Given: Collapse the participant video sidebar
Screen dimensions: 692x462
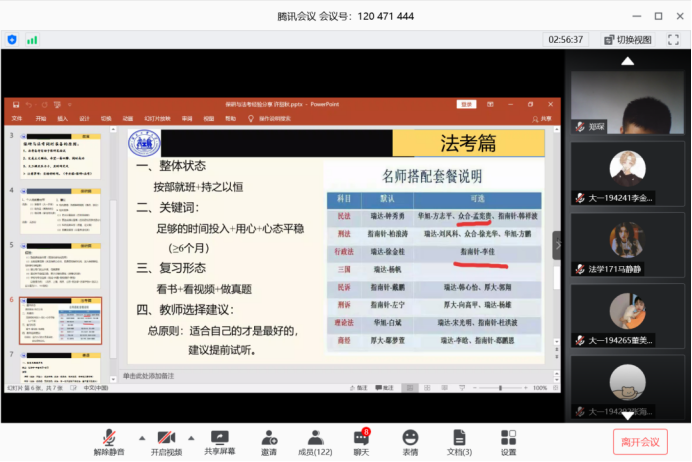Looking at the screenshot, I should coord(558,246).
